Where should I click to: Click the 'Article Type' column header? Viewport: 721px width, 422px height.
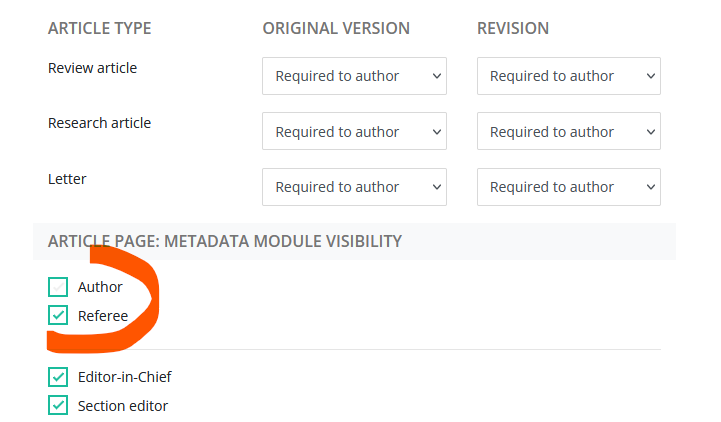pos(99,28)
